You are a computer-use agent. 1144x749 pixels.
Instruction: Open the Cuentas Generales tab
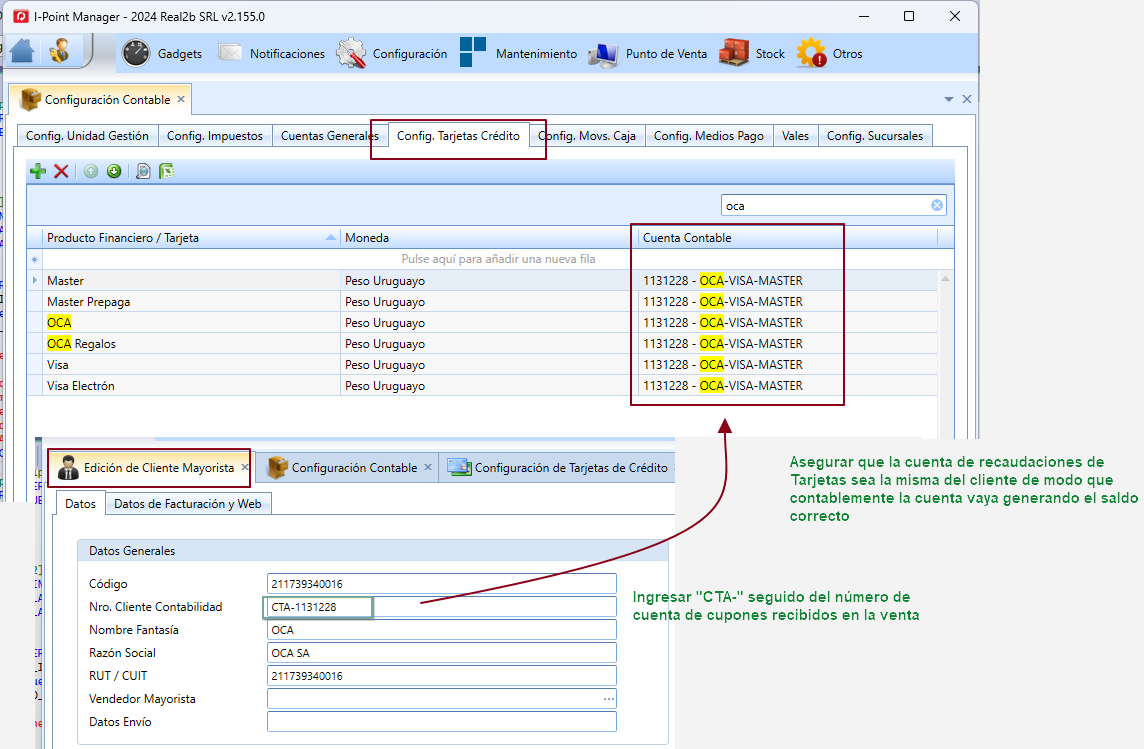[330, 136]
